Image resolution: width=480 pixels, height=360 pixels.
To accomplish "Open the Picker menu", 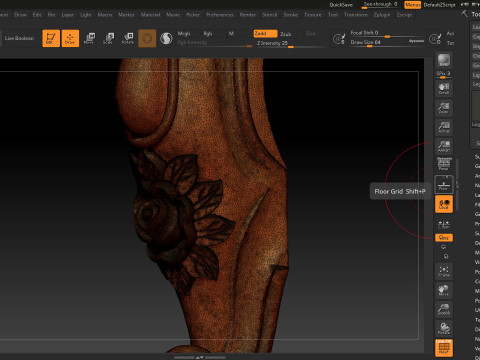I will coord(193,15).
